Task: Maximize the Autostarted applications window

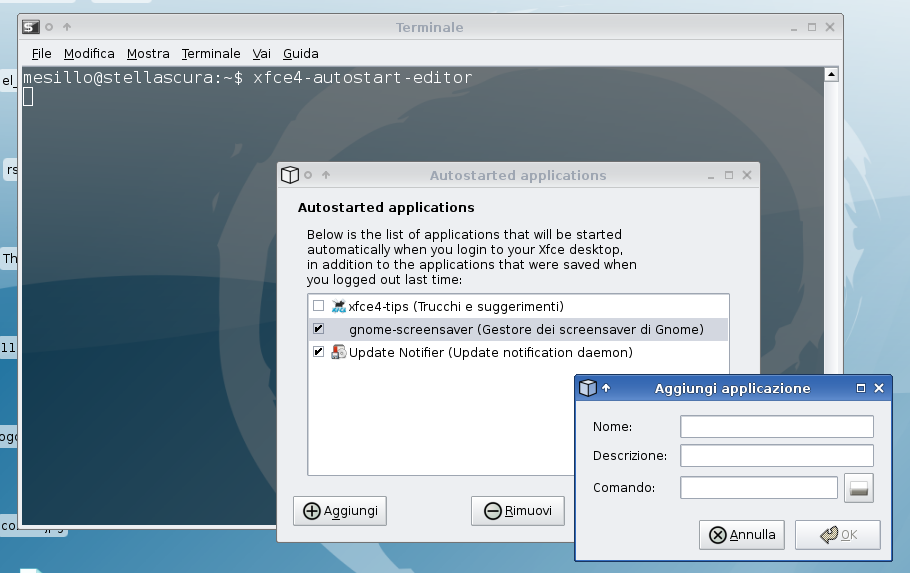Action: [729, 175]
